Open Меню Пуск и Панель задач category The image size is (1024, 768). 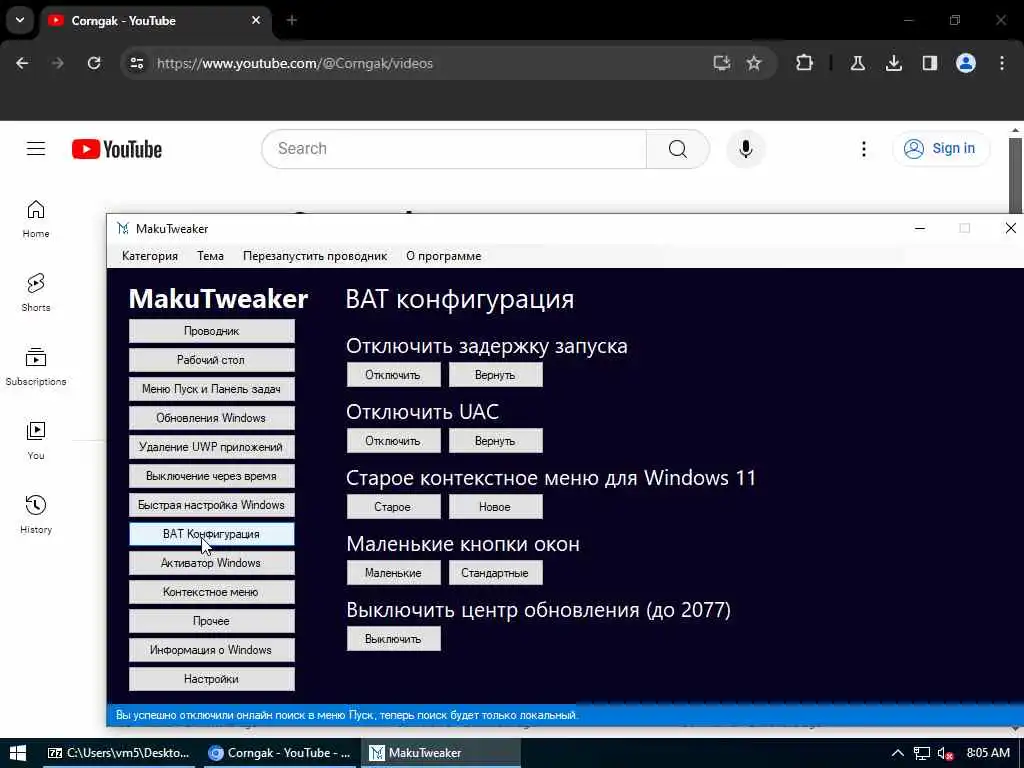[212, 389]
